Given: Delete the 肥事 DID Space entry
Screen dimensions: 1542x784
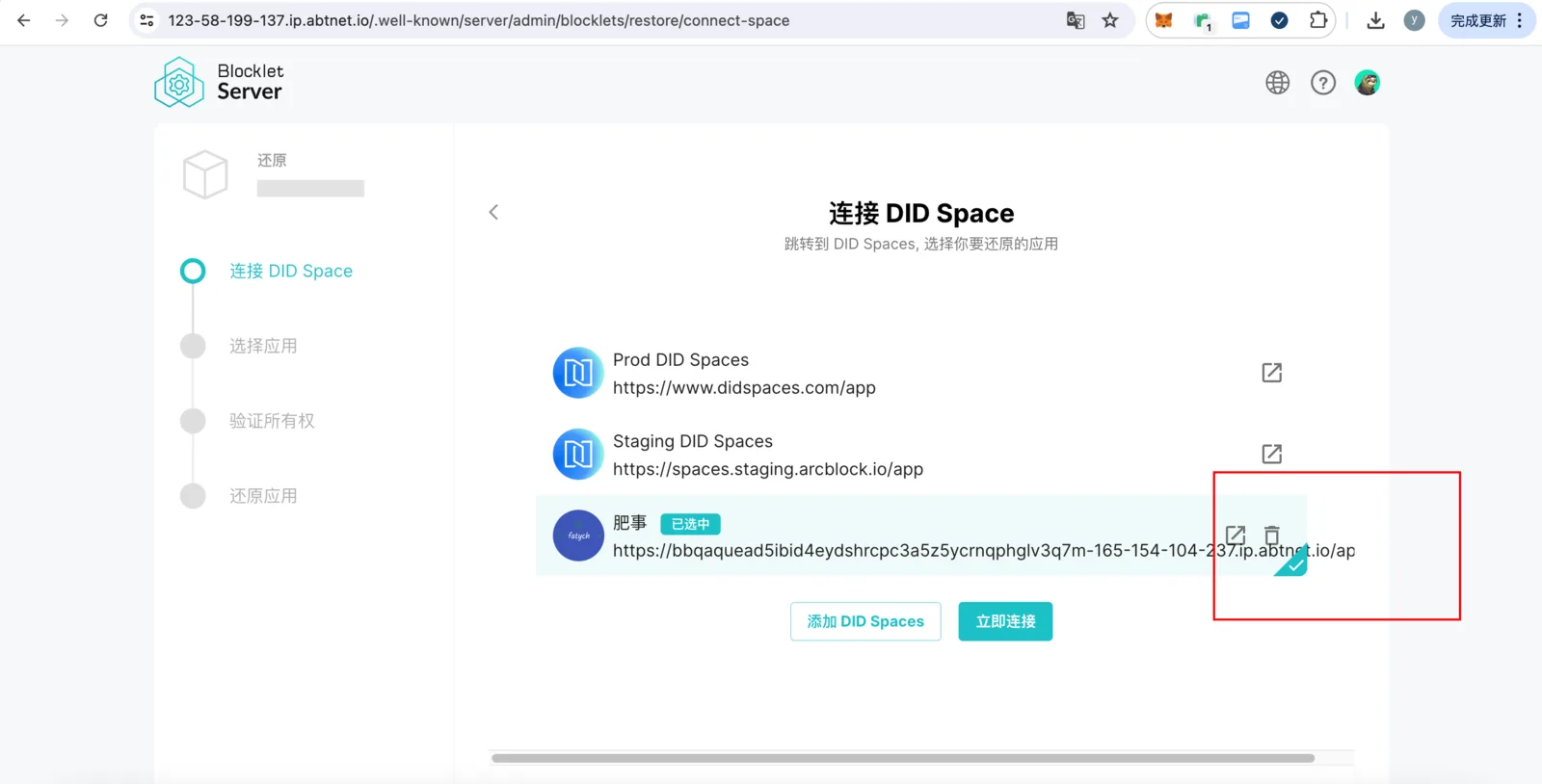Looking at the screenshot, I should 1272,535.
